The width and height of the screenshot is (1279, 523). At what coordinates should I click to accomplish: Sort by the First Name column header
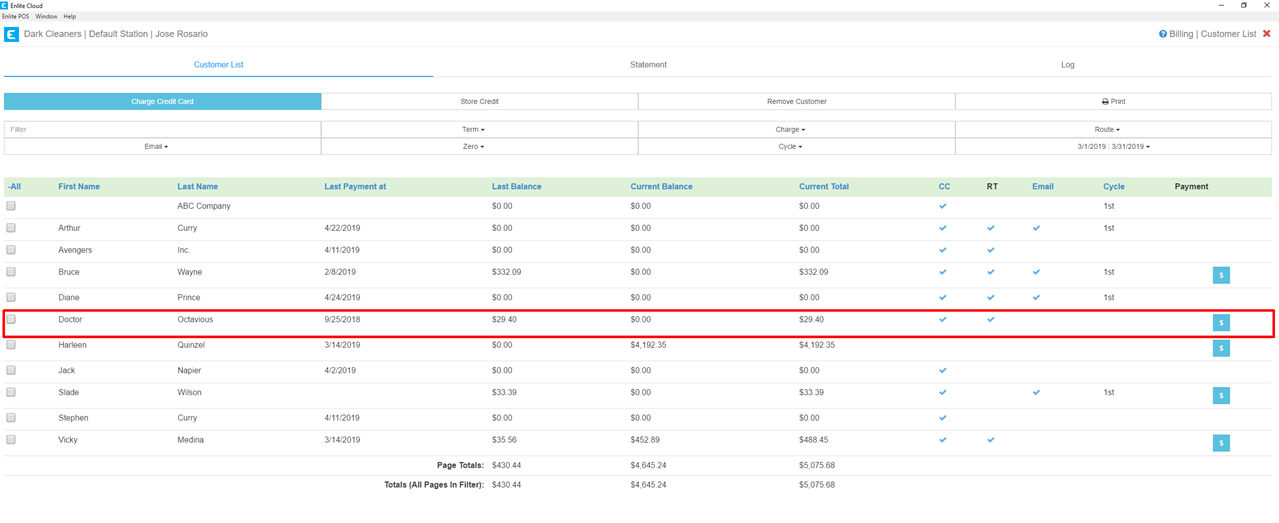[79, 187]
